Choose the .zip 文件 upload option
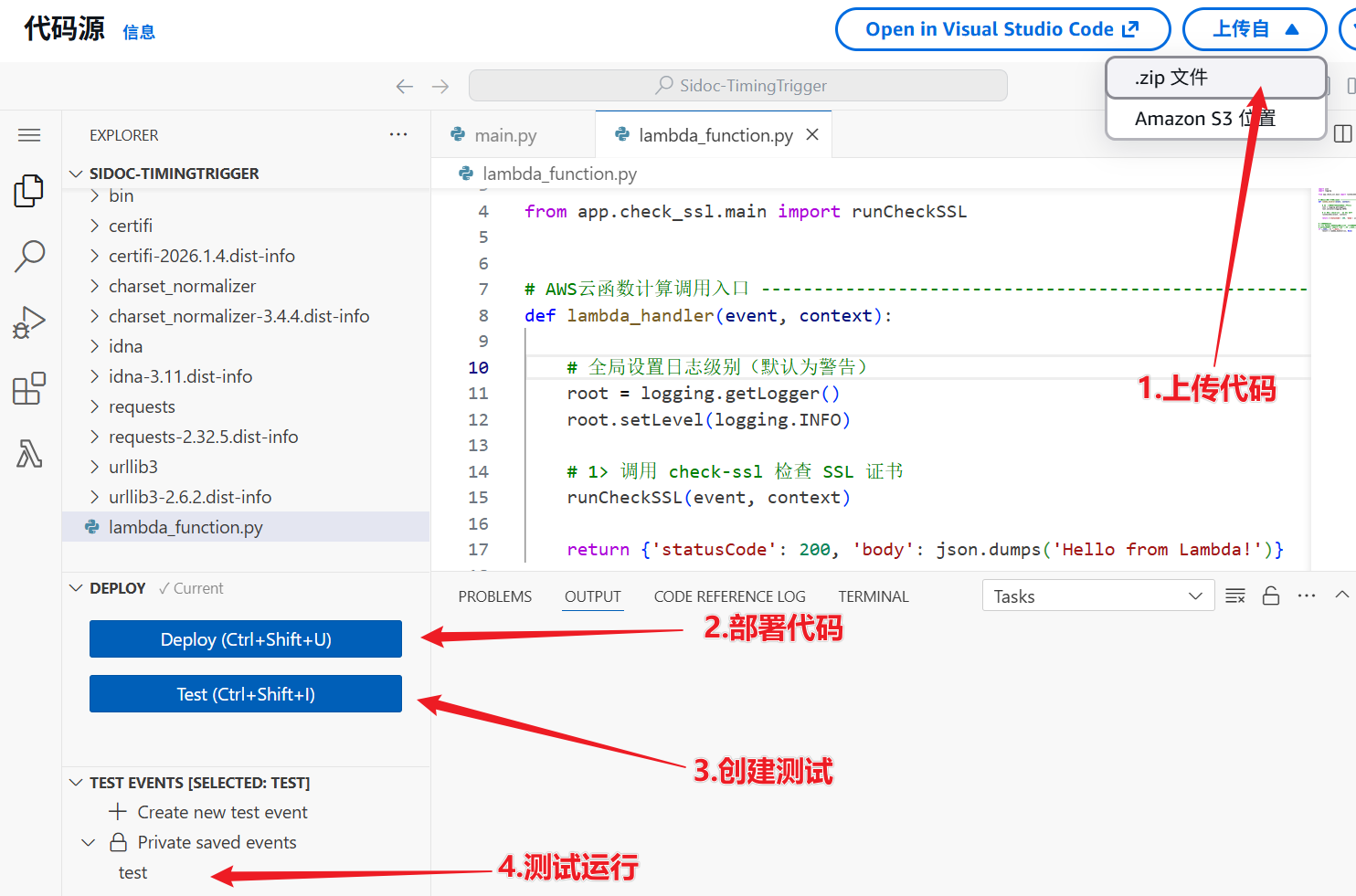This screenshot has width=1356, height=896. click(x=1171, y=78)
